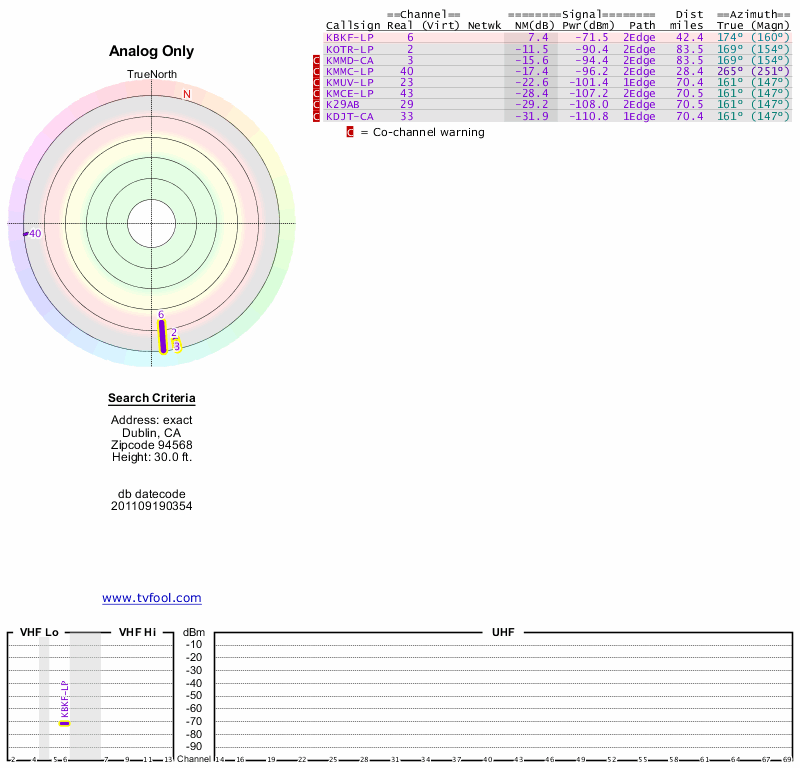Click the red C icon in the legend
Screen dimensions: 800x768
(x=350, y=132)
